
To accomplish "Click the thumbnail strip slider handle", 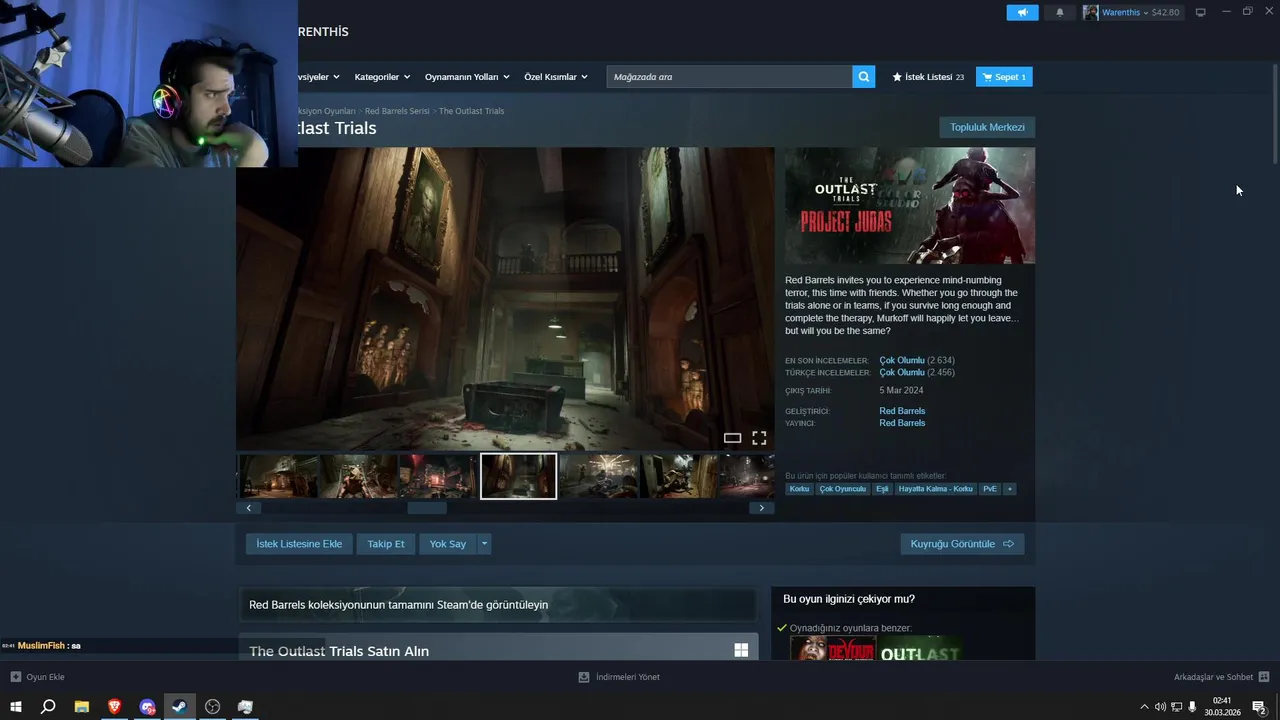I will pos(427,508).
